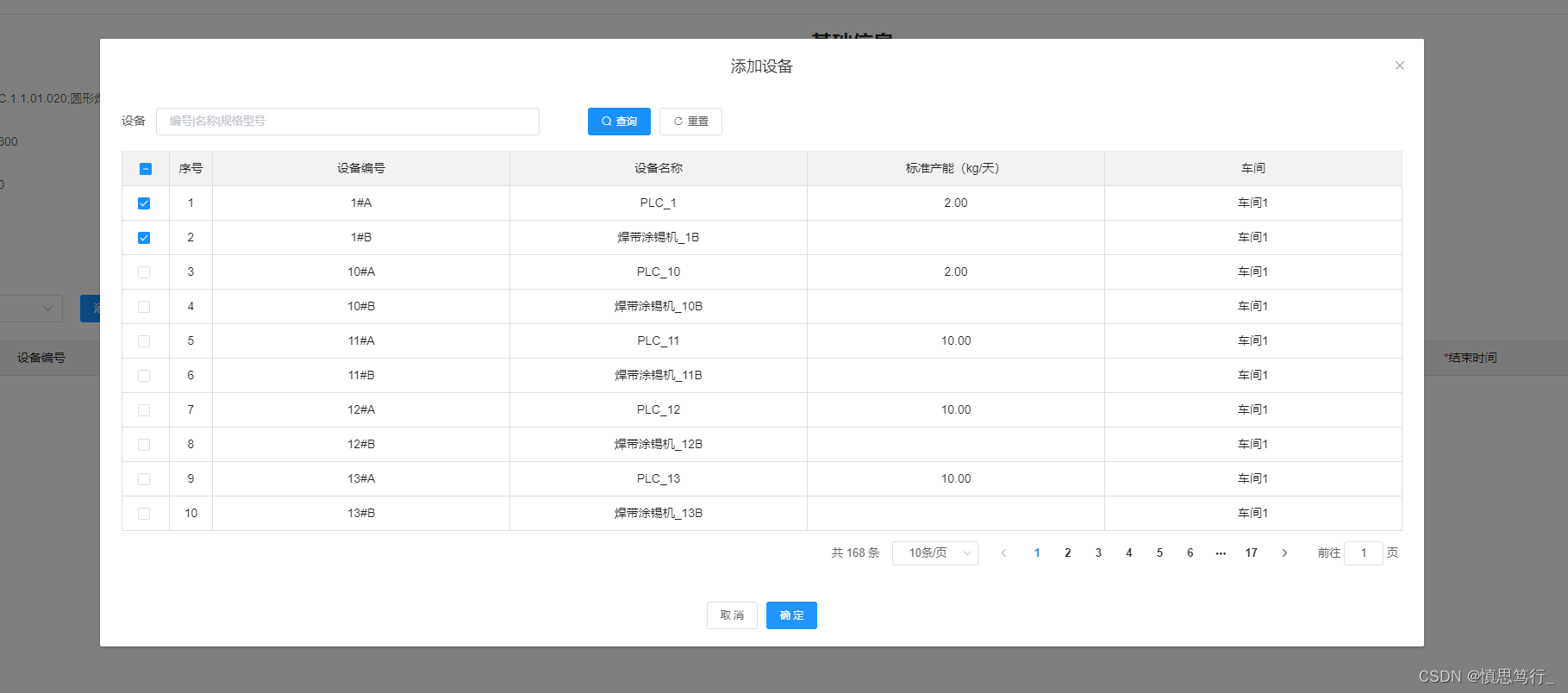Select page 2 in pagination

point(1068,553)
